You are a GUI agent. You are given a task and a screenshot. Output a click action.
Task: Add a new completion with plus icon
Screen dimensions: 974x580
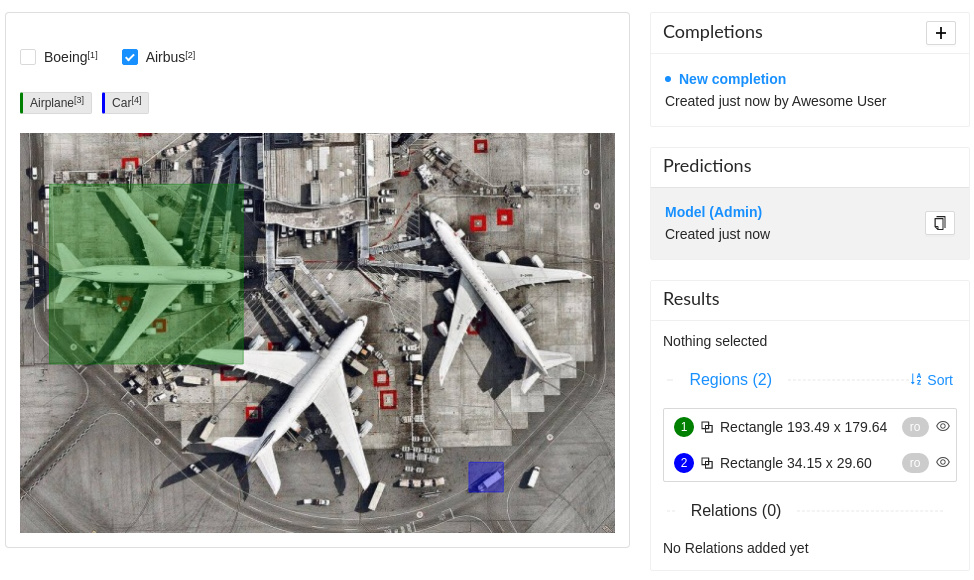pyautogui.click(x=940, y=33)
